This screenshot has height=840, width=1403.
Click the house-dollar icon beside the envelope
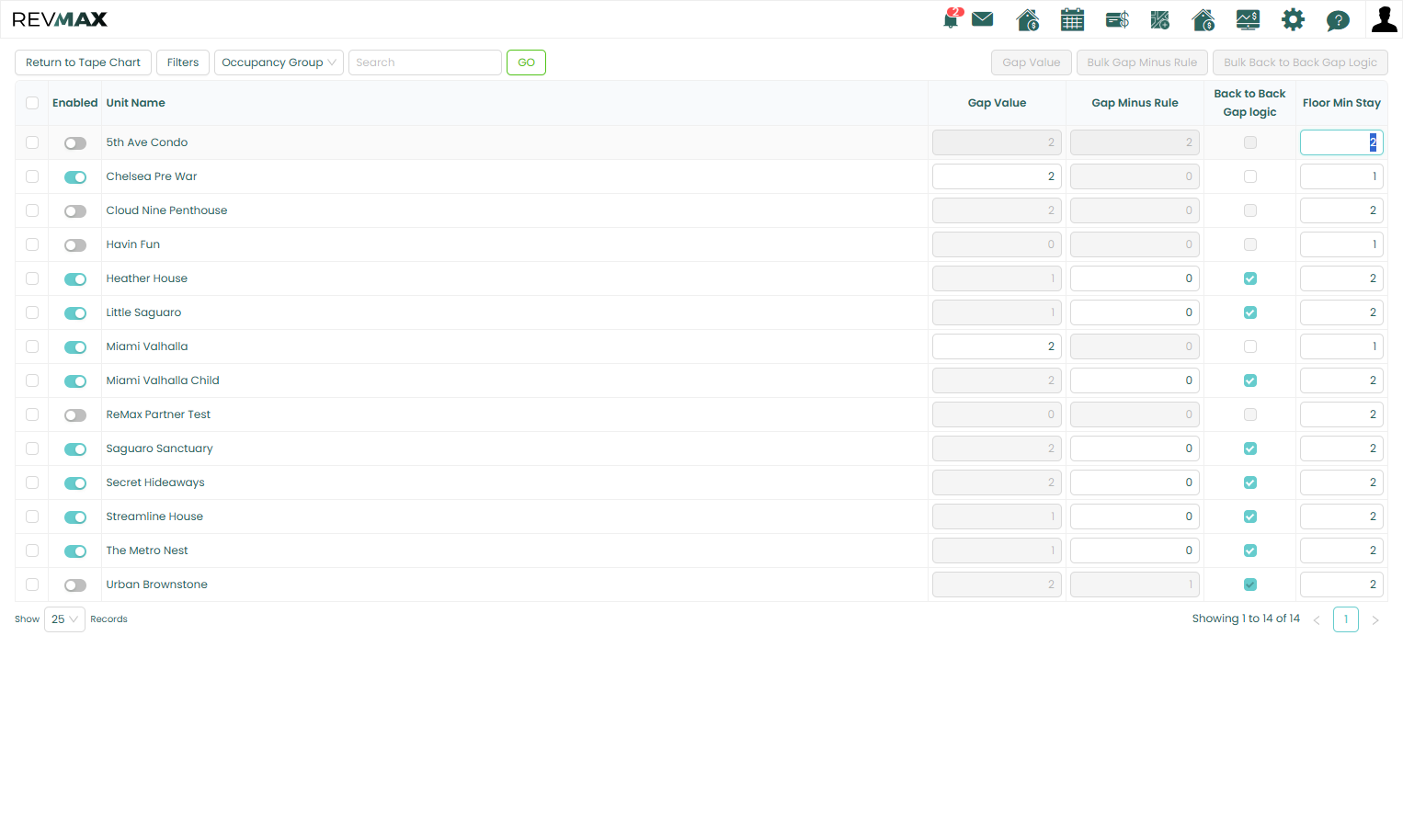pos(1028,19)
